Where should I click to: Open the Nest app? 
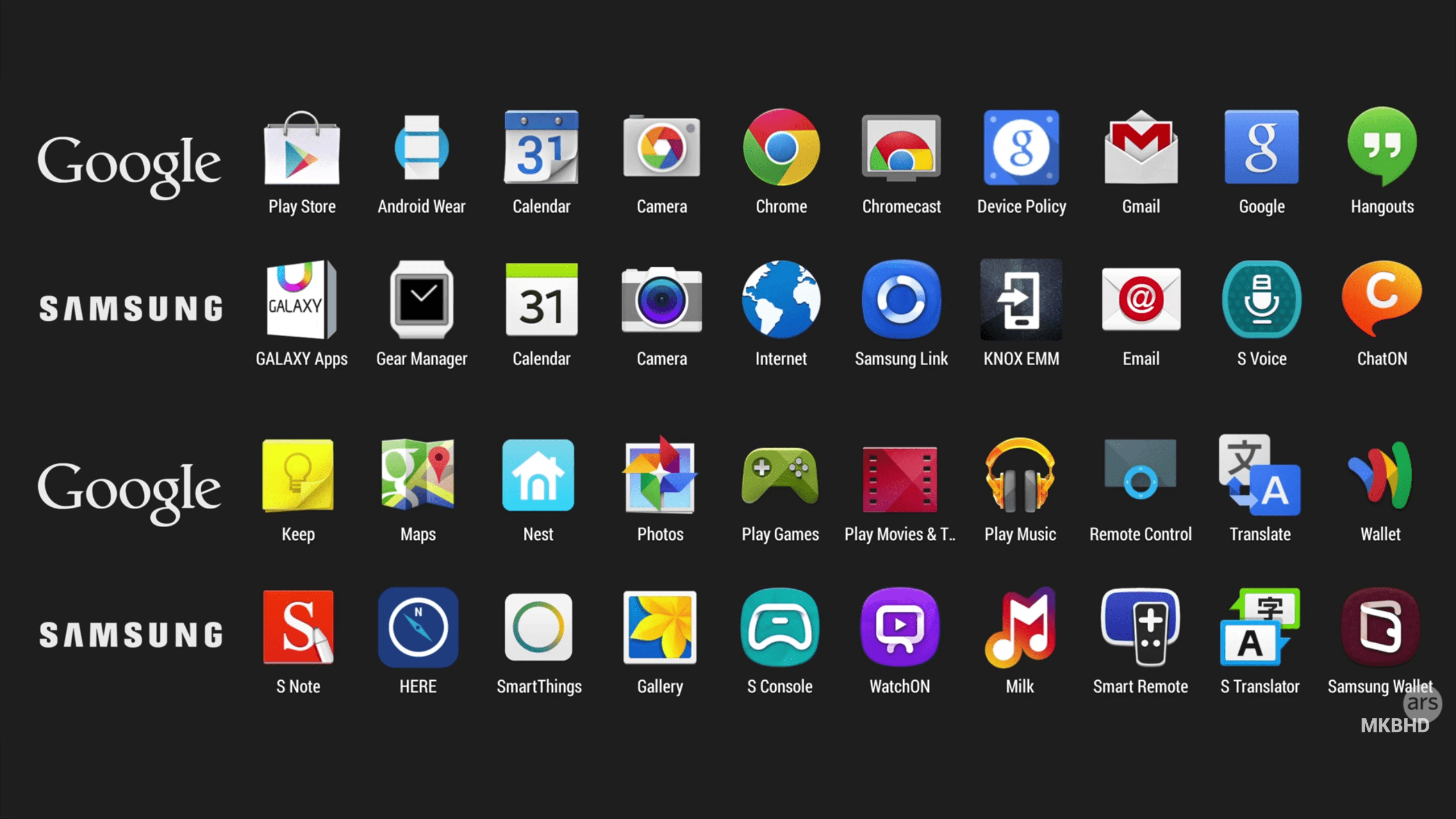[x=538, y=475]
